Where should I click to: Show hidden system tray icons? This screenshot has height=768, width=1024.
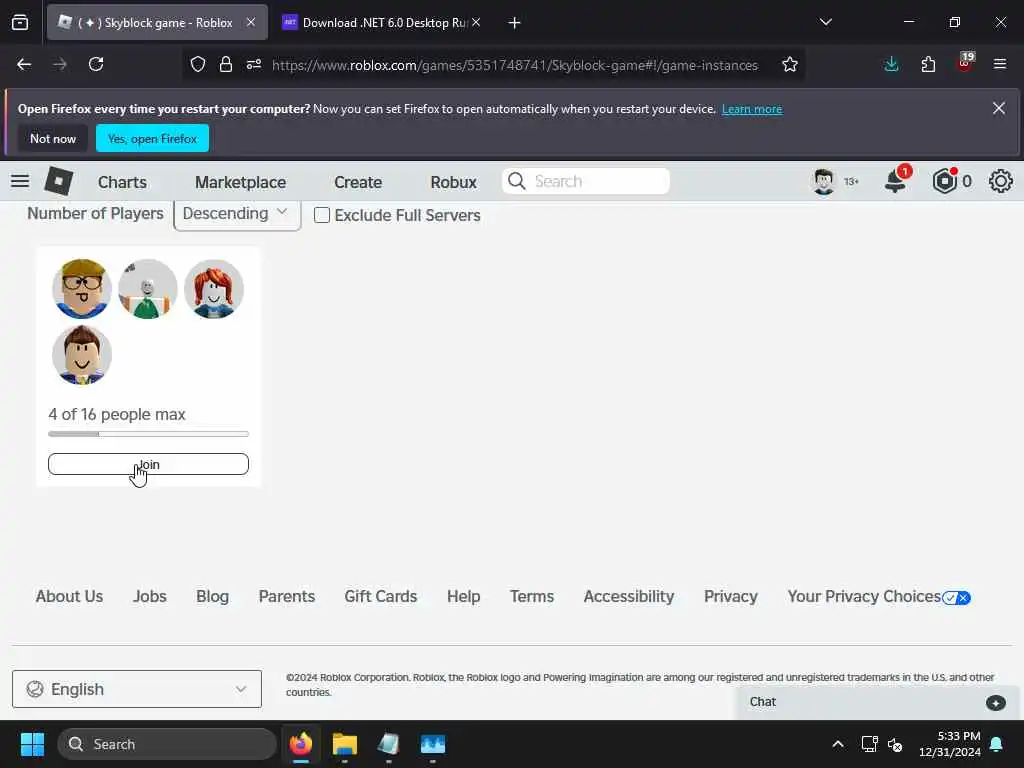click(838, 744)
